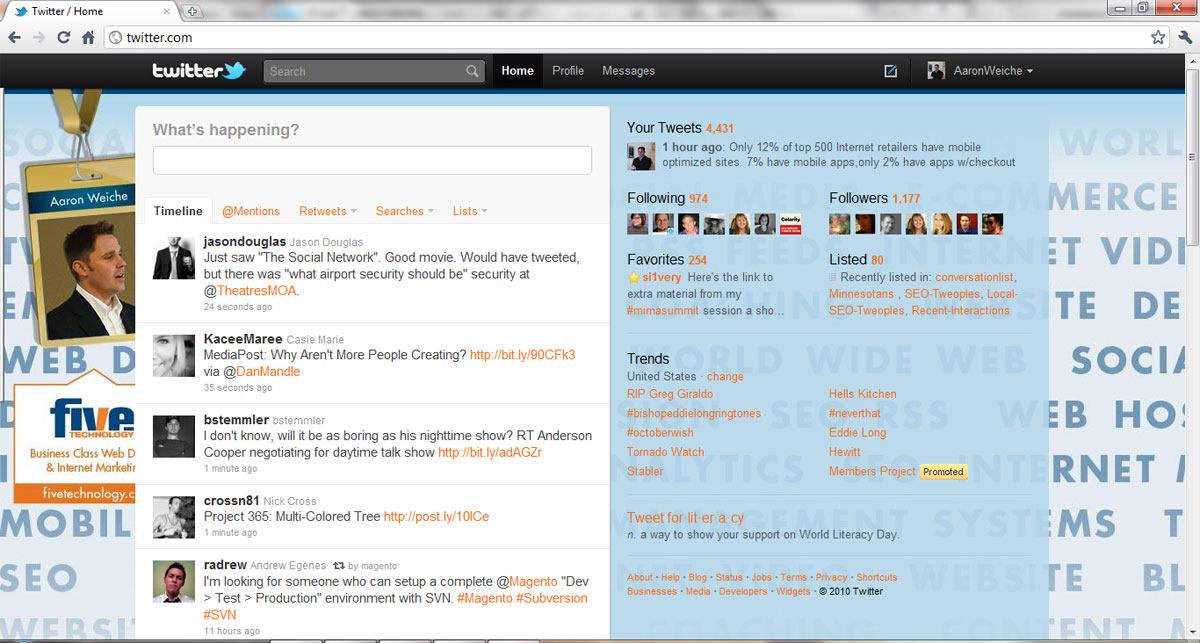Click the retweet icon on radrew's tweet
This screenshot has width=1200, height=643.
(x=339, y=566)
